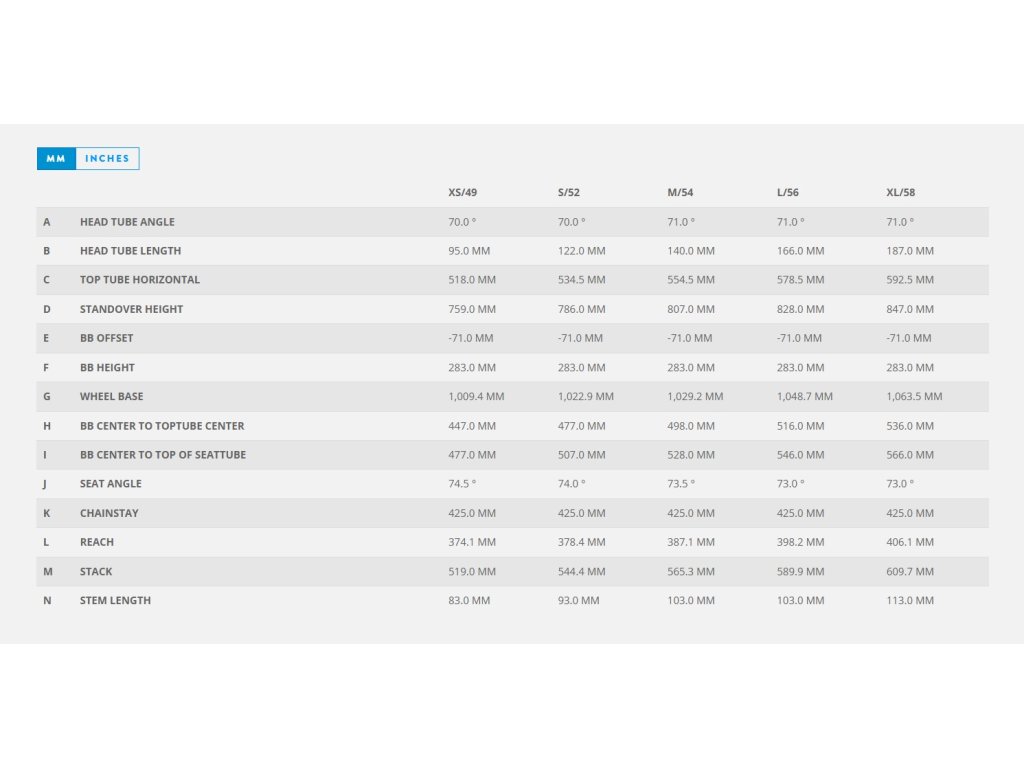Select the 589.9 MM stack value
1024x768 pixels.
pyautogui.click(x=801, y=571)
